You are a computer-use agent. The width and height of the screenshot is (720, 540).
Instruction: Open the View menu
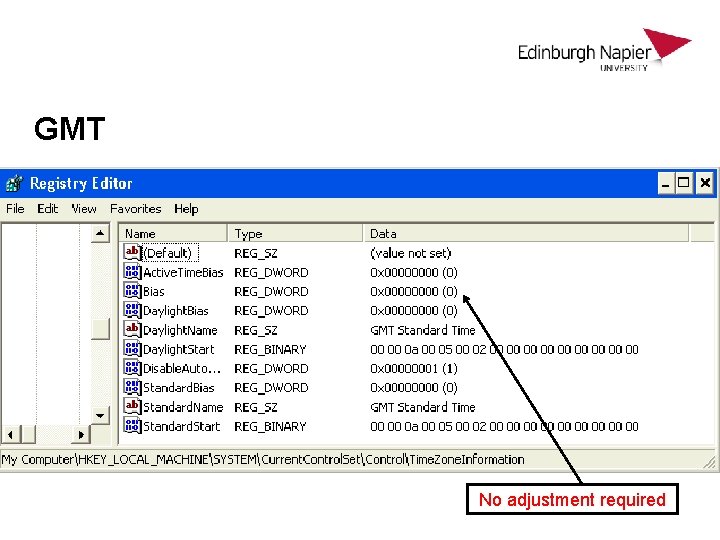84,209
